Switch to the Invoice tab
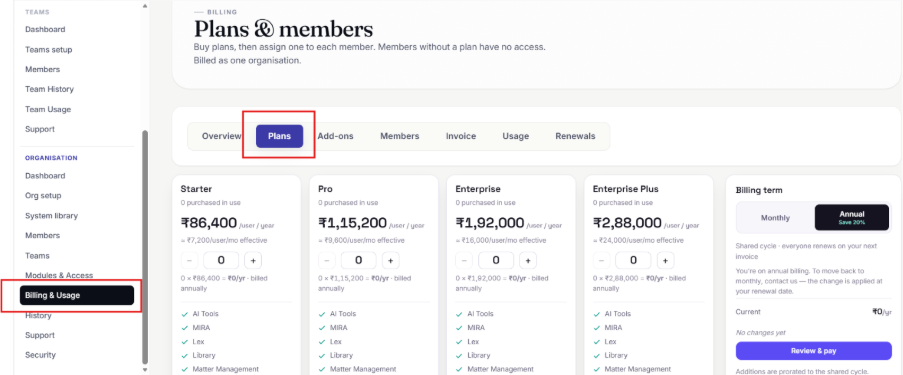This screenshot has width=903, height=375. [461, 137]
